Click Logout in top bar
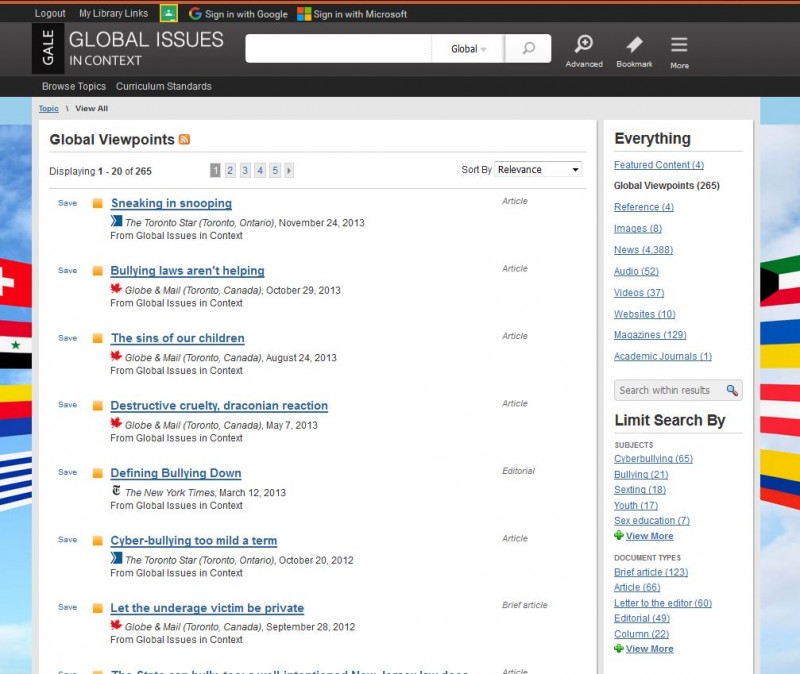The width and height of the screenshot is (800, 674). [x=49, y=13]
